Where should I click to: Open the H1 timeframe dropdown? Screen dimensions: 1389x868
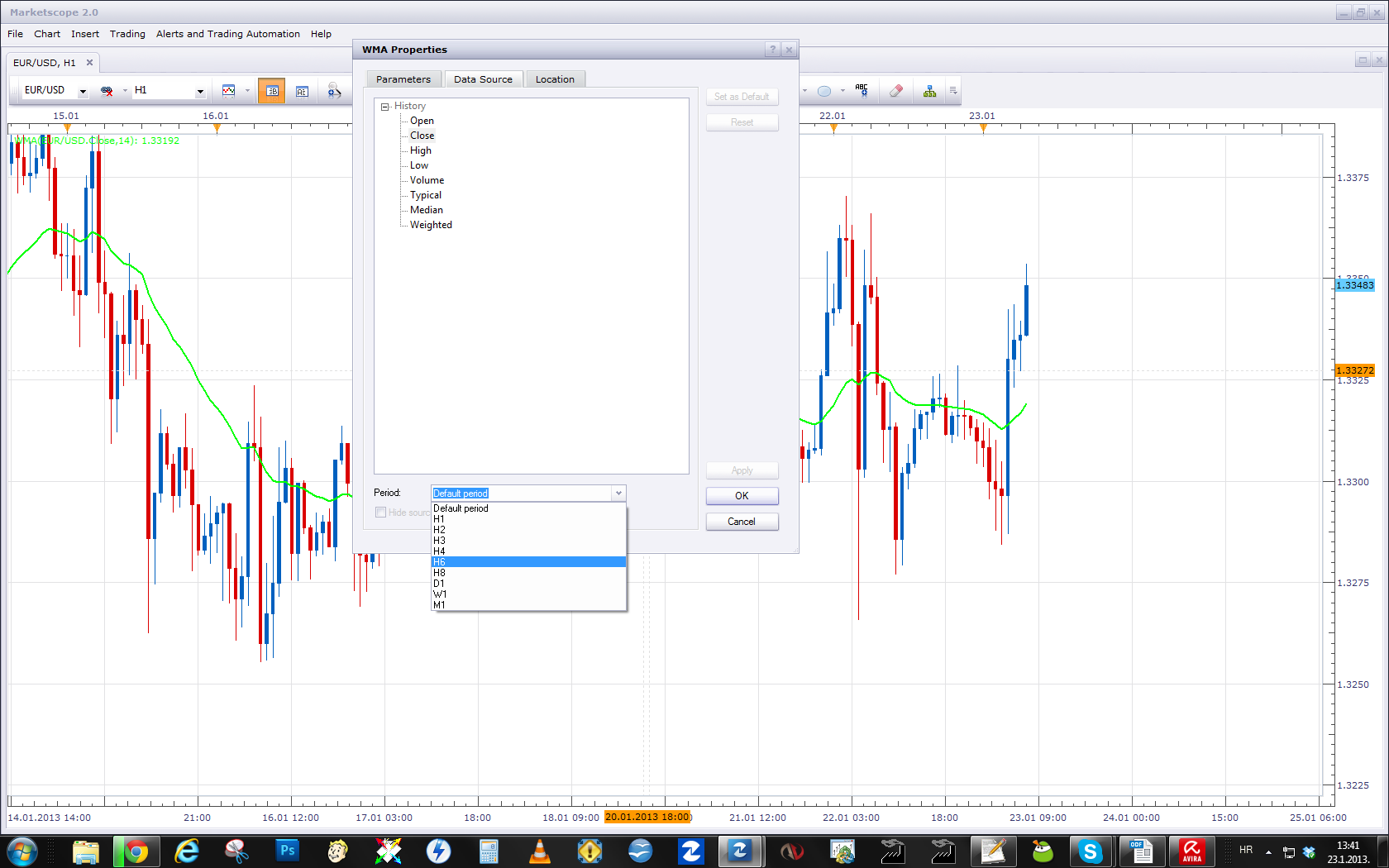pyautogui.click(x=200, y=91)
